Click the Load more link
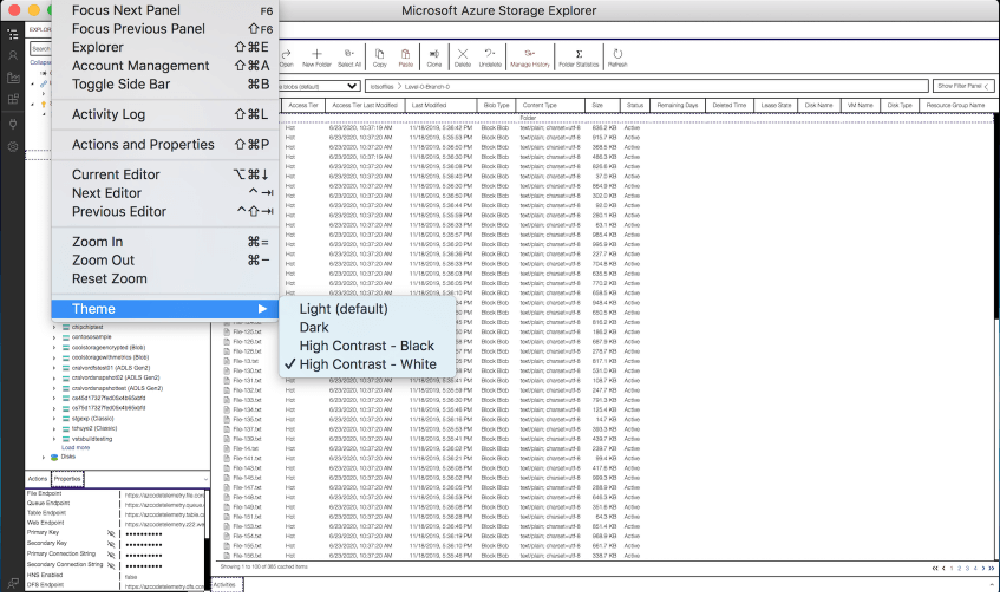Image resolution: width=1000 pixels, height=592 pixels. click(75, 448)
